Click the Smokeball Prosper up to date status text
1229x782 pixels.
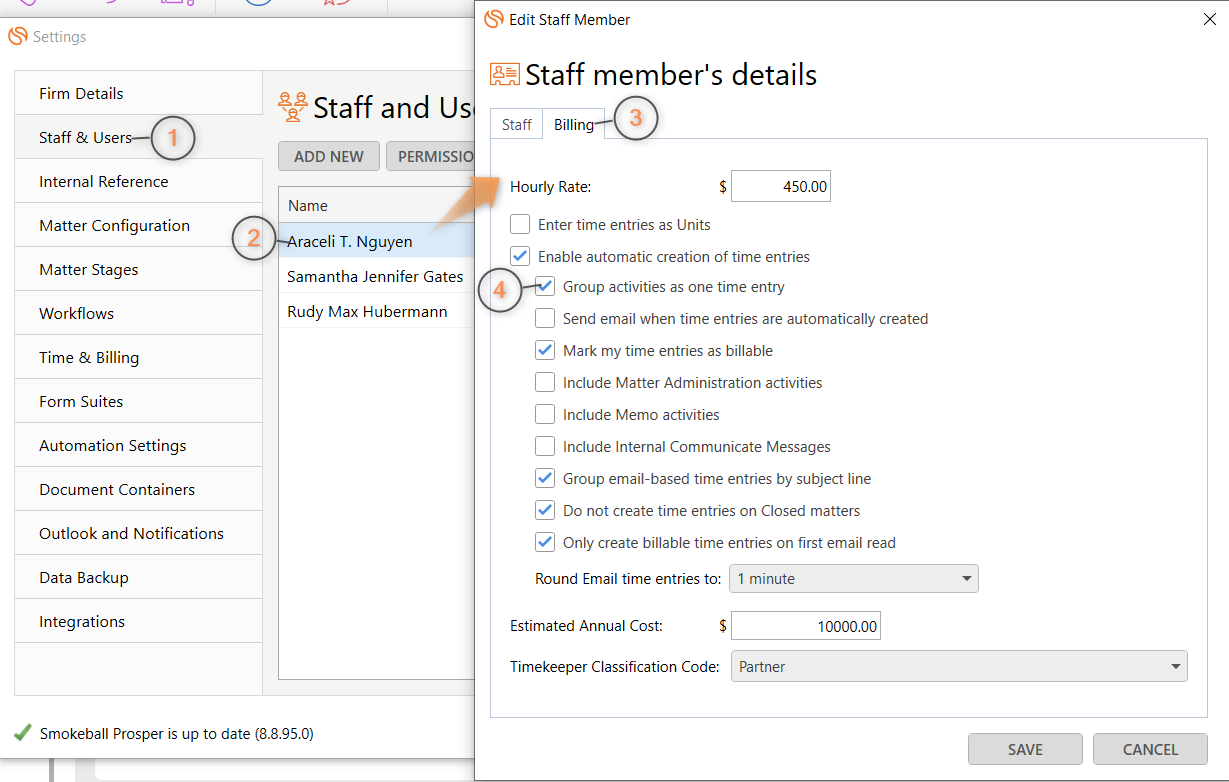176,734
